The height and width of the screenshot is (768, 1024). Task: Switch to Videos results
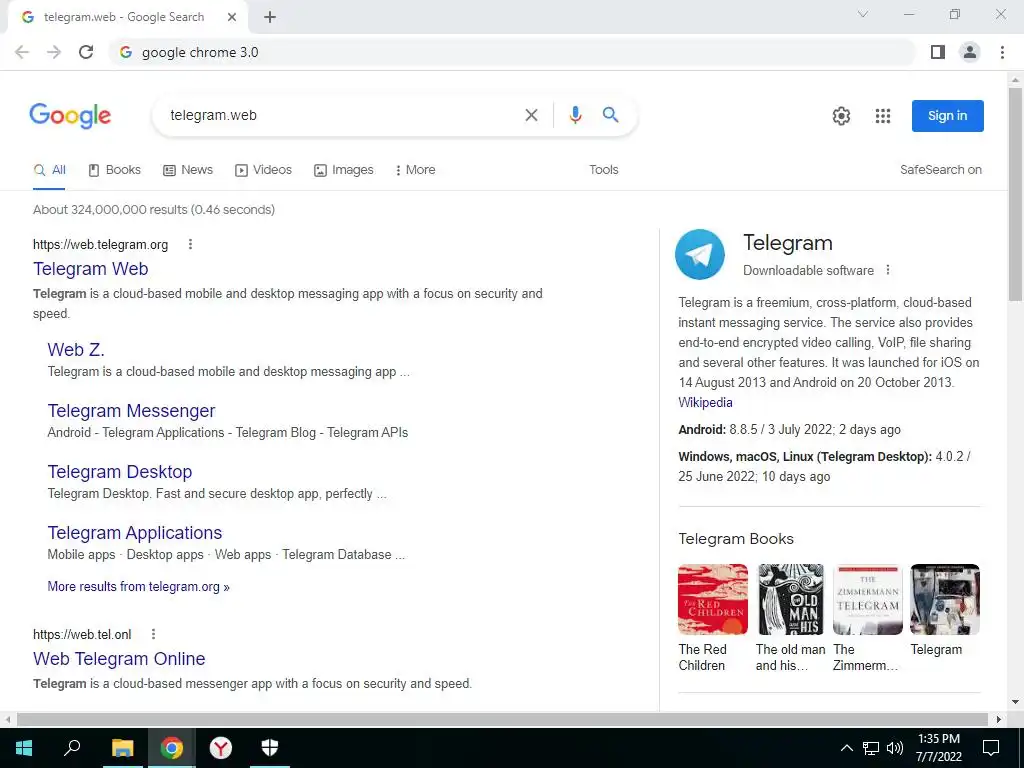(263, 170)
